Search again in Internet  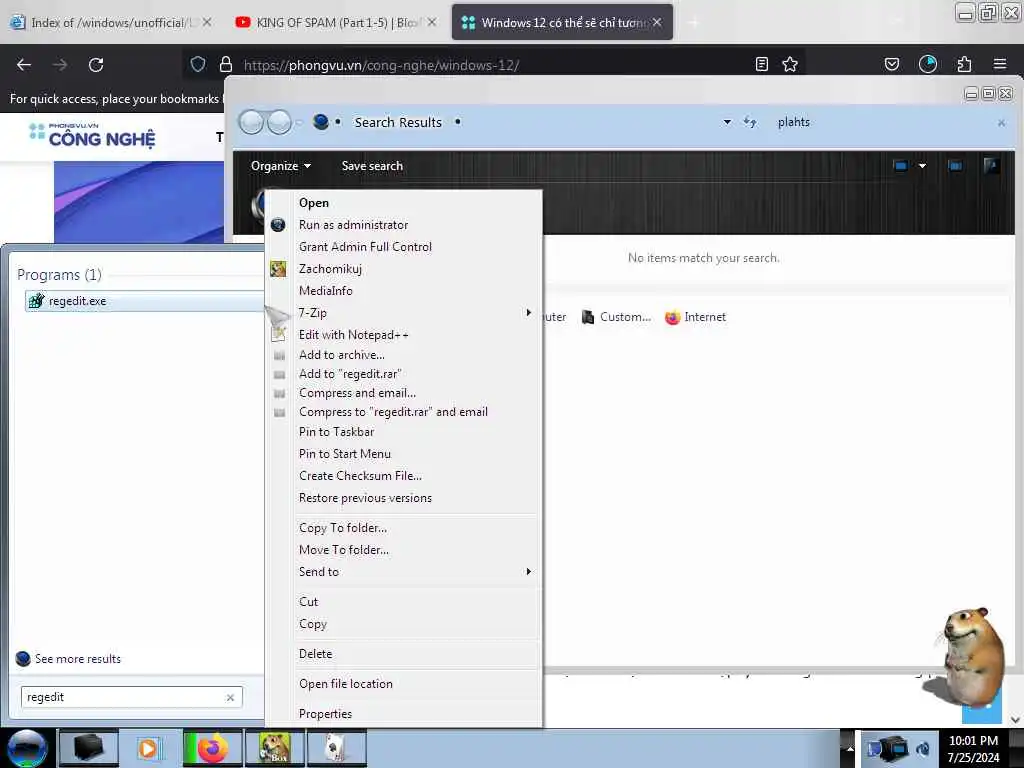point(696,317)
